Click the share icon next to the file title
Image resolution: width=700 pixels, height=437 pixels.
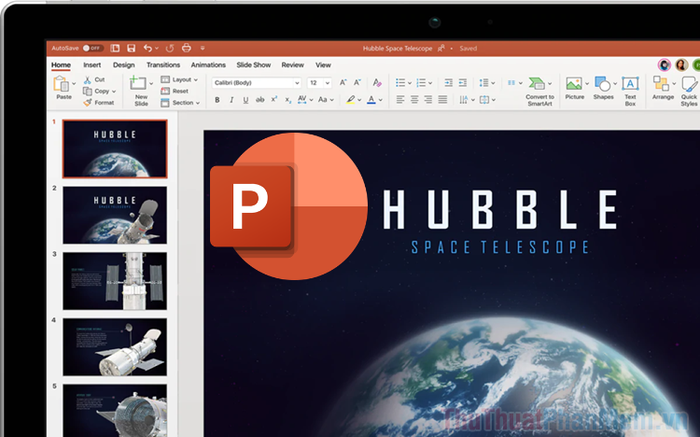(441, 48)
